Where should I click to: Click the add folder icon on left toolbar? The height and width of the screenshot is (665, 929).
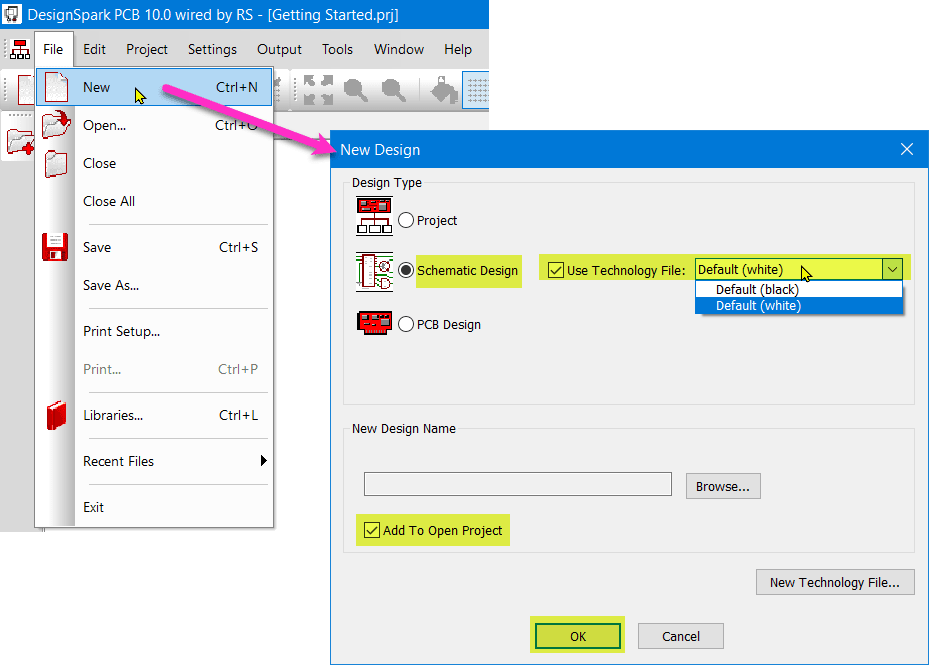tap(20, 142)
